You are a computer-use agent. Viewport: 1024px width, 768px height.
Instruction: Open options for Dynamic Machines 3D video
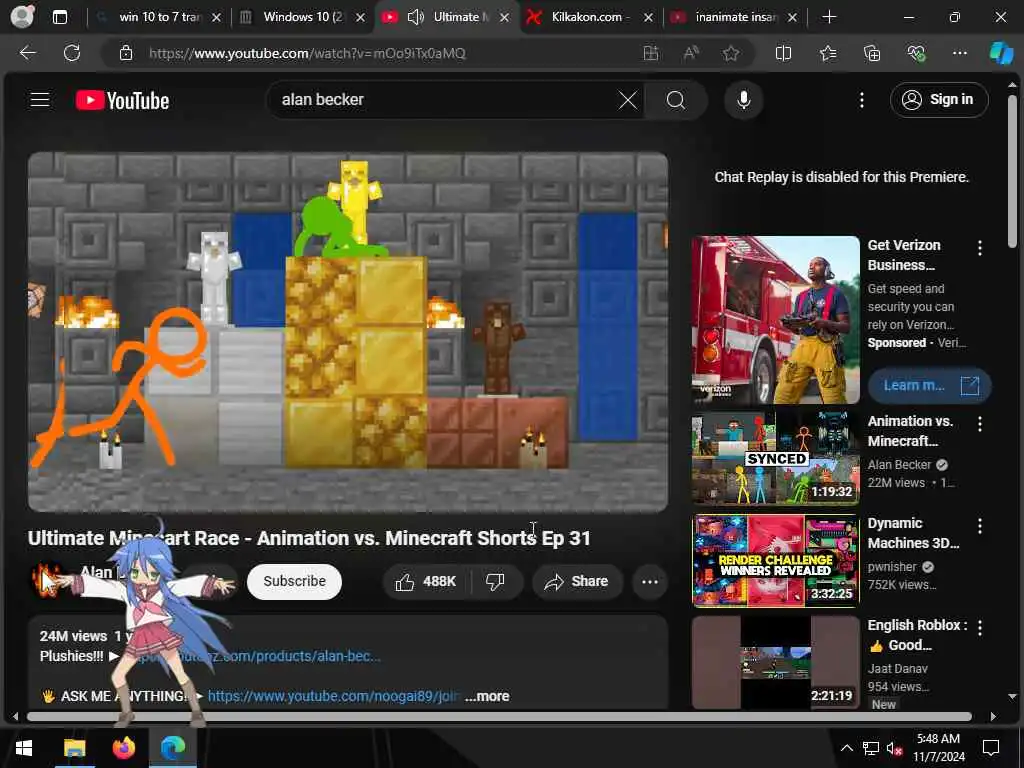point(980,526)
